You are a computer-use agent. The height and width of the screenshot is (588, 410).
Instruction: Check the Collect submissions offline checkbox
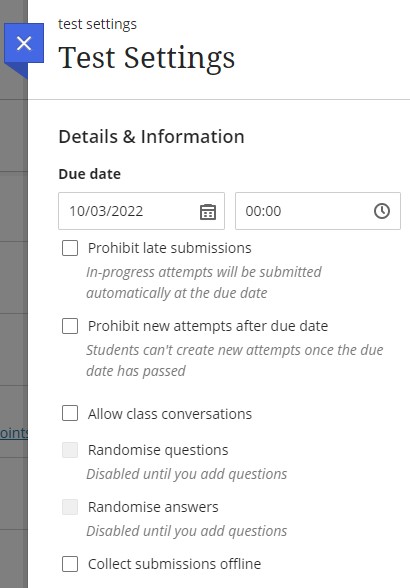coord(70,564)
